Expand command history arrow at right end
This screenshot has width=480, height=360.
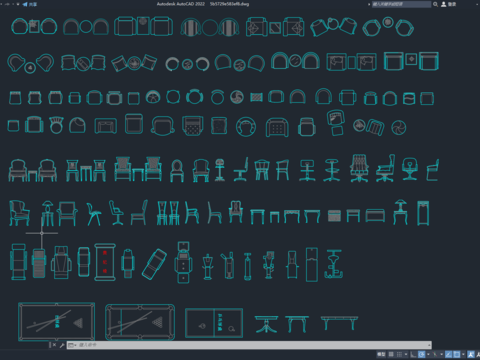pos(429,345)
